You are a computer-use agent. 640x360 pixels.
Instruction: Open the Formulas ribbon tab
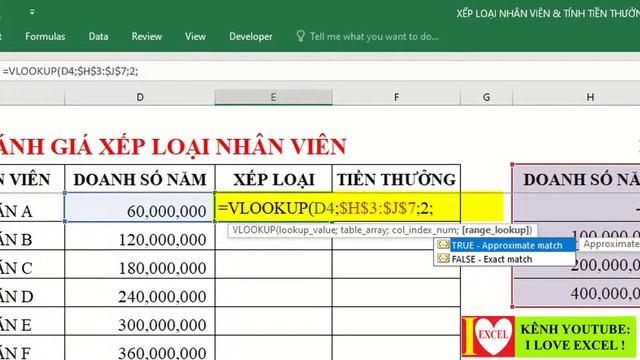[45, 37]
